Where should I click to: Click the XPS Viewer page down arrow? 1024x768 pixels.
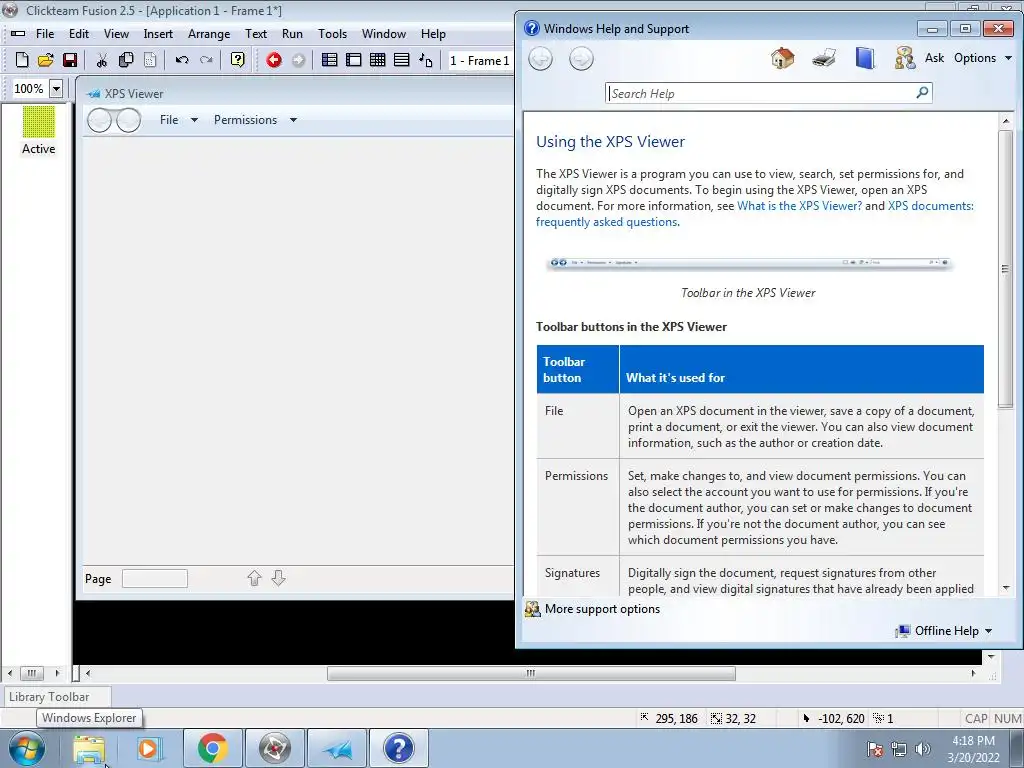tap(278, 578)
